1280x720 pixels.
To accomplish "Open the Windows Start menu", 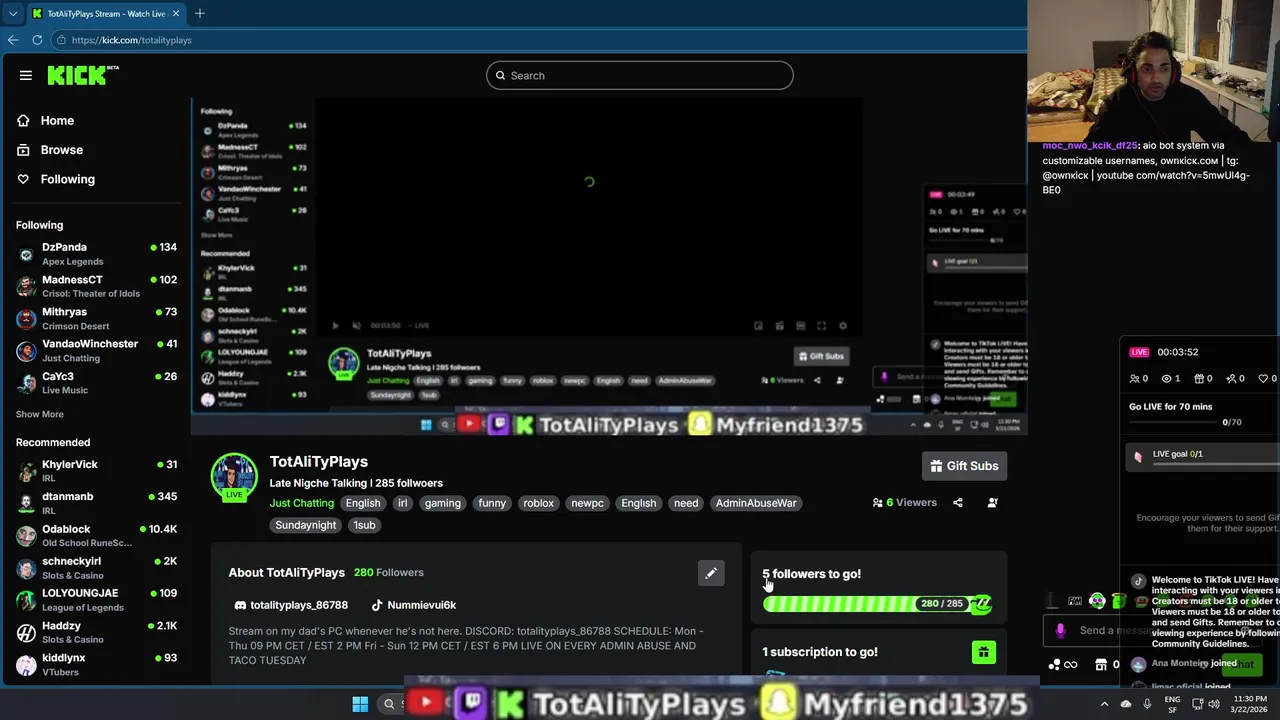I will pos(360,704).
